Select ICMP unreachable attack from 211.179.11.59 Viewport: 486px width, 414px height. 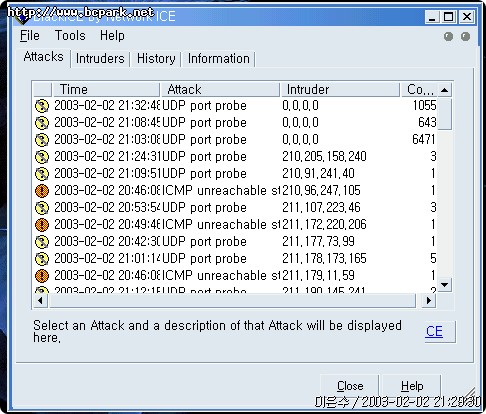[221, 276]
